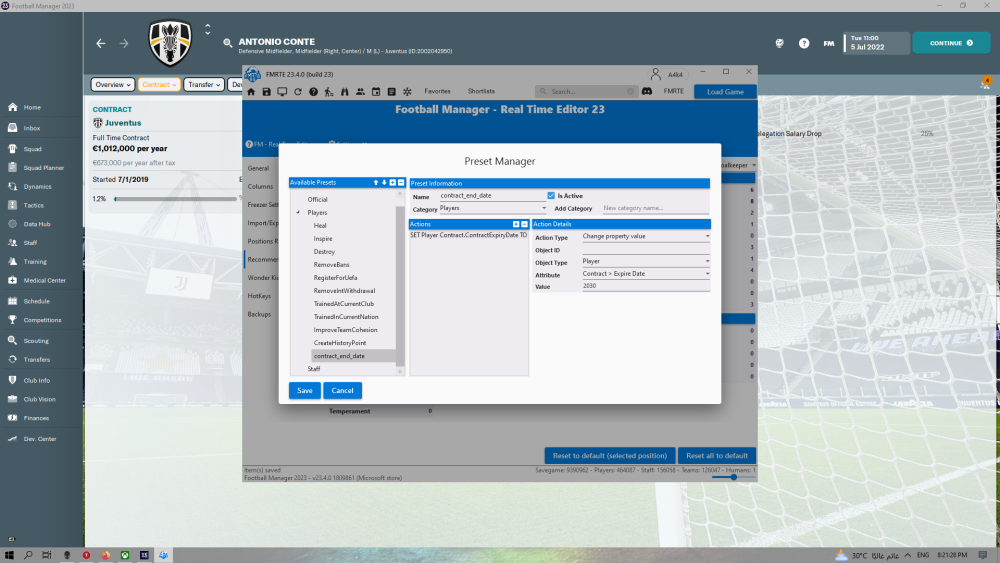Open Object Type dropdown showing Player

pos(645,261)
